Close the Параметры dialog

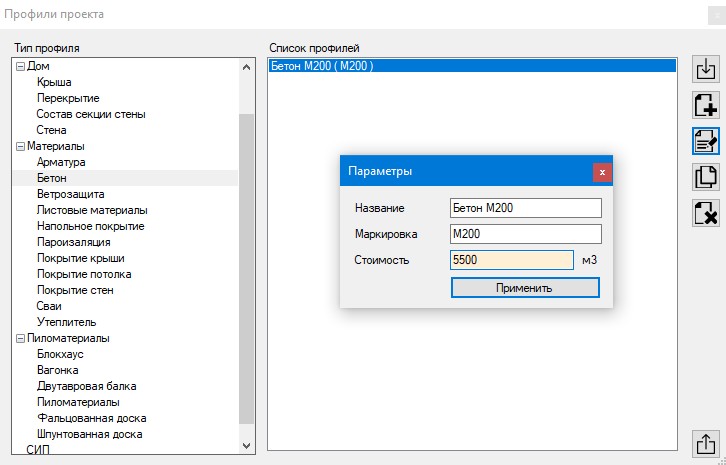[601, 172]
